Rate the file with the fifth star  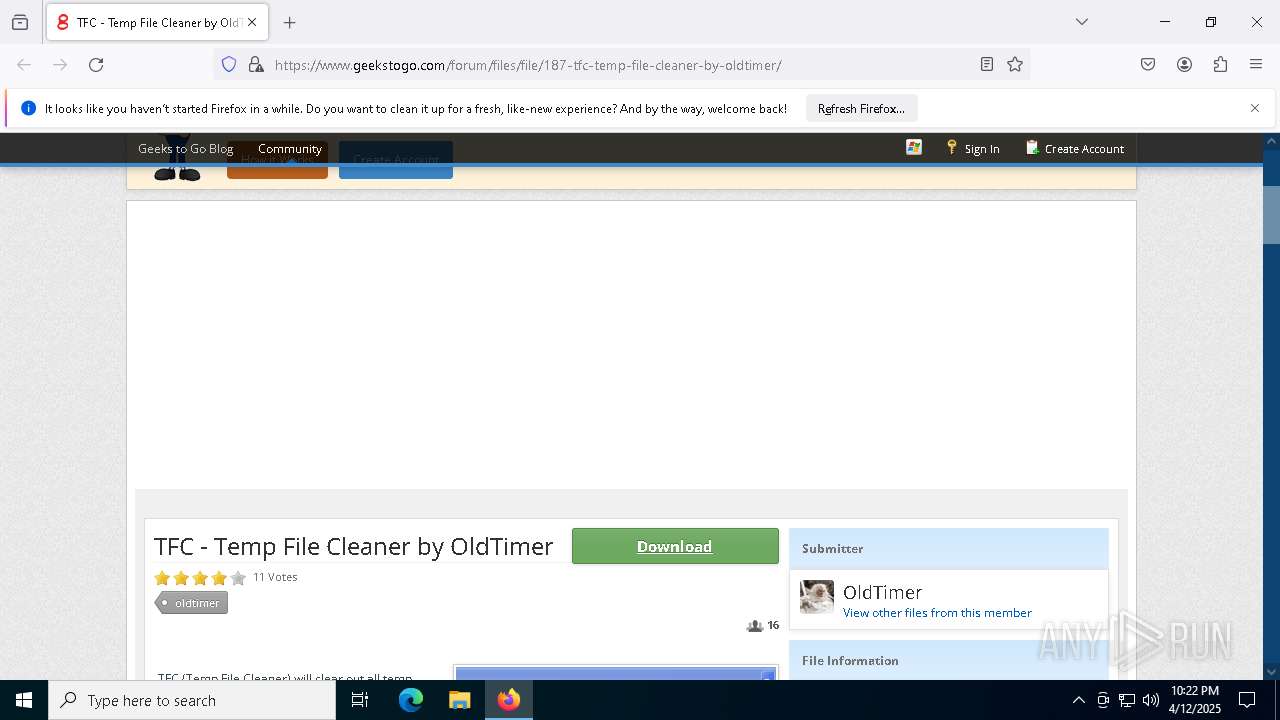tap(238, 578)
